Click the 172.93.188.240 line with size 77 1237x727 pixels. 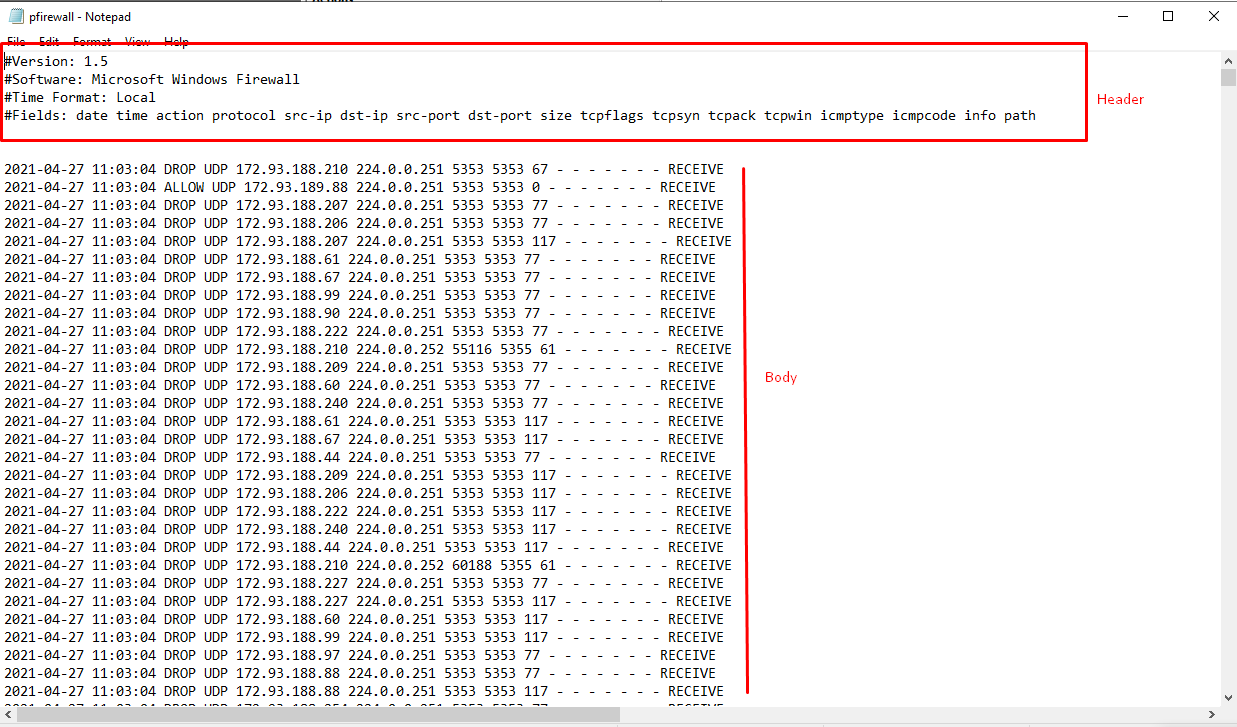[364, 403]
